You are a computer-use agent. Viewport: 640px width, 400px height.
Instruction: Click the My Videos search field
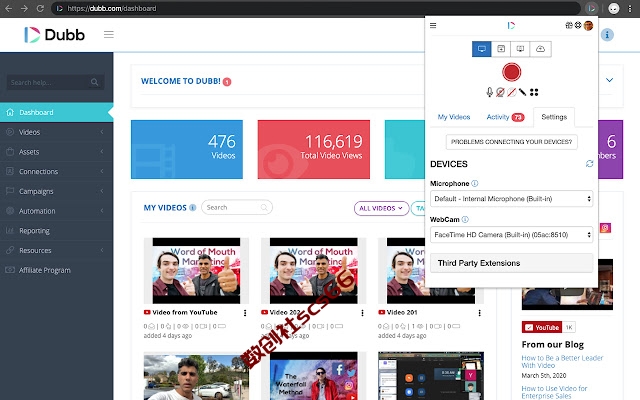pos(237,207)
